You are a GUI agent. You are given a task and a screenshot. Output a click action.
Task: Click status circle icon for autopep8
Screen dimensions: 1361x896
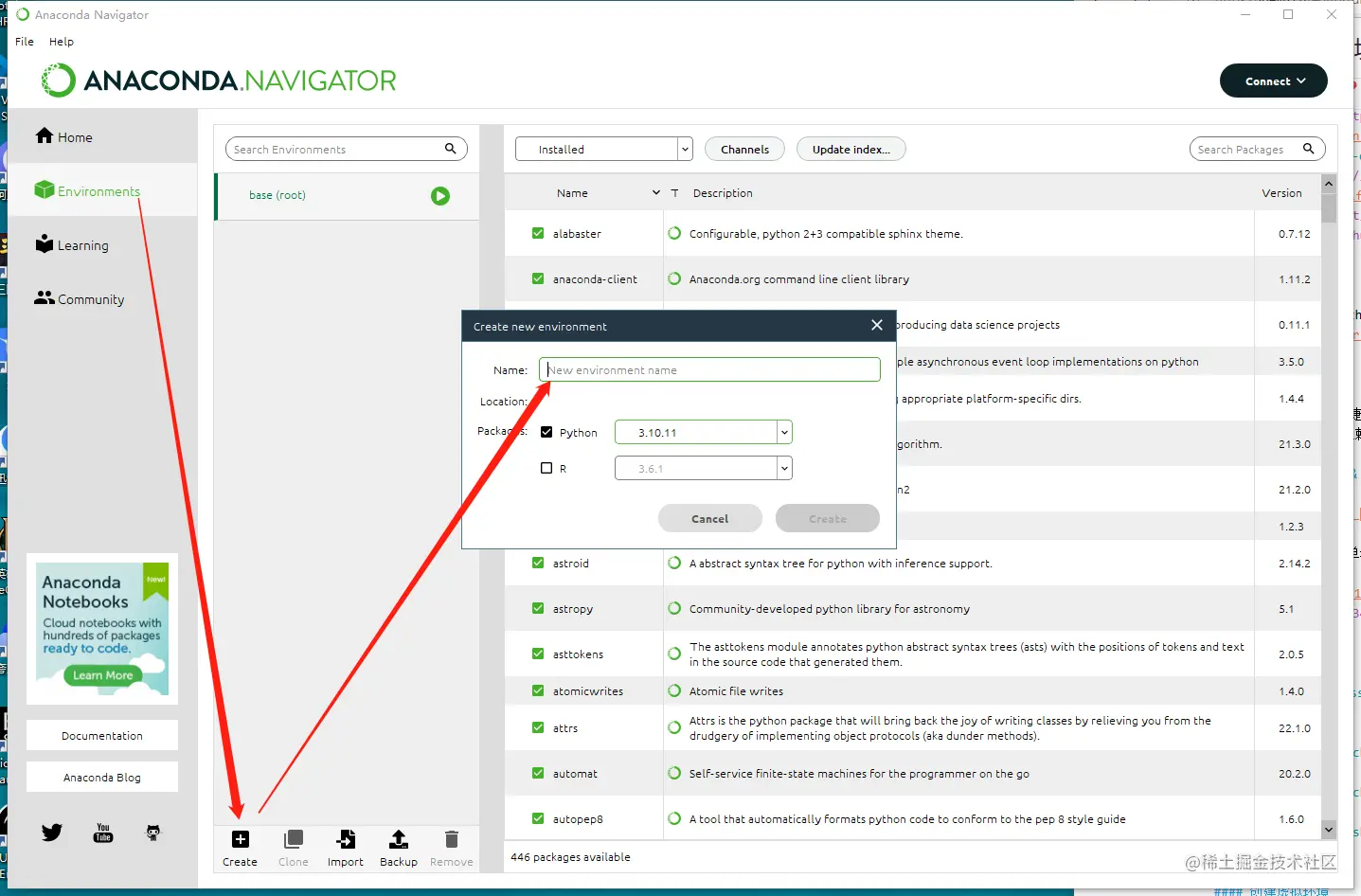click(x=674, y=818)
